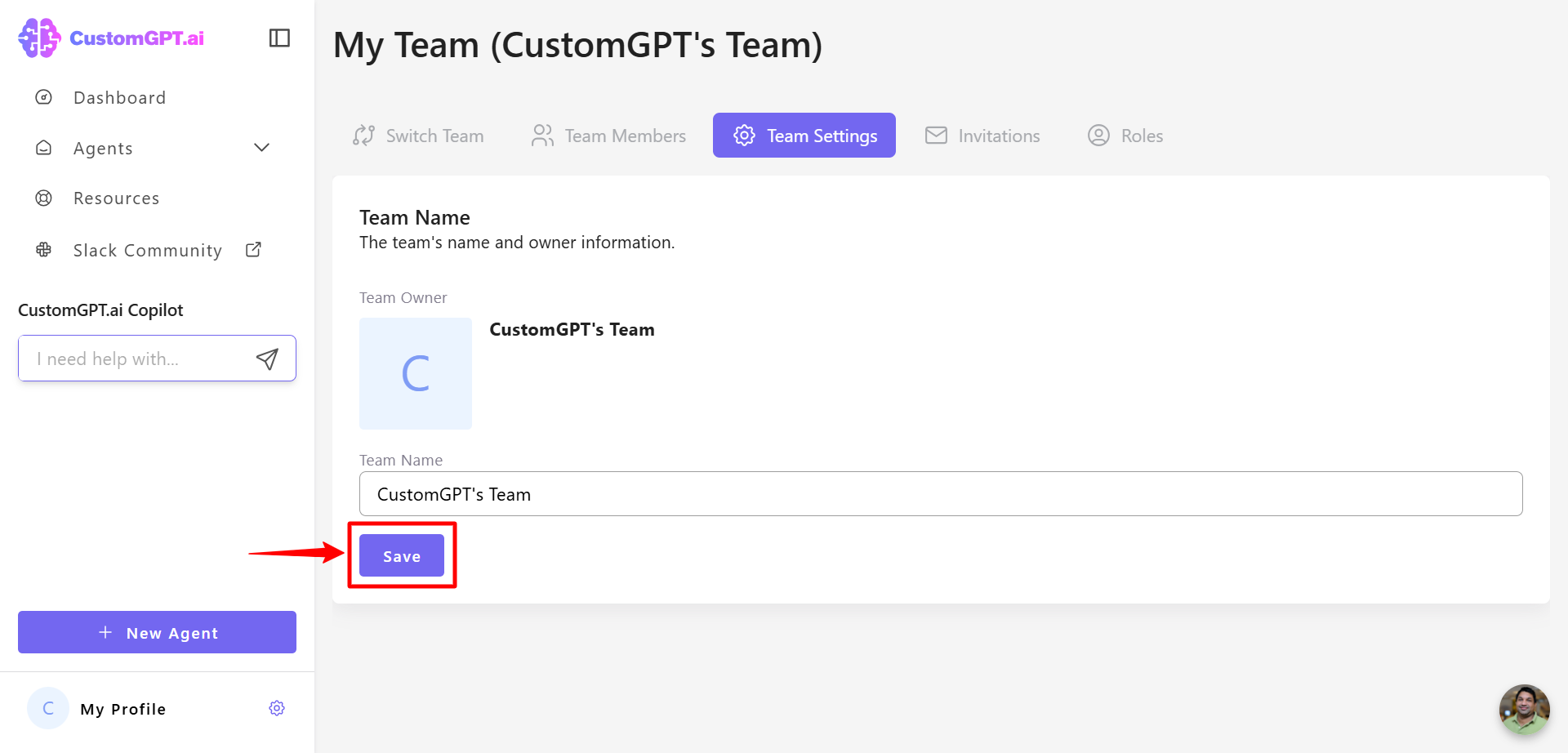Click the 'Team Owner' label
Image resolution: width=1568 pixels, height=753 pixels.
pos(403,298)
